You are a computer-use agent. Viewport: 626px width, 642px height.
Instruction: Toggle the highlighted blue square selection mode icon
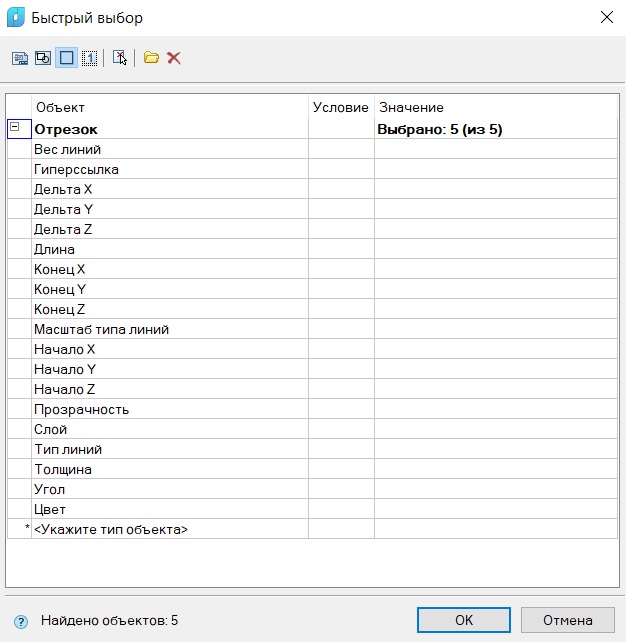point(66,58)
